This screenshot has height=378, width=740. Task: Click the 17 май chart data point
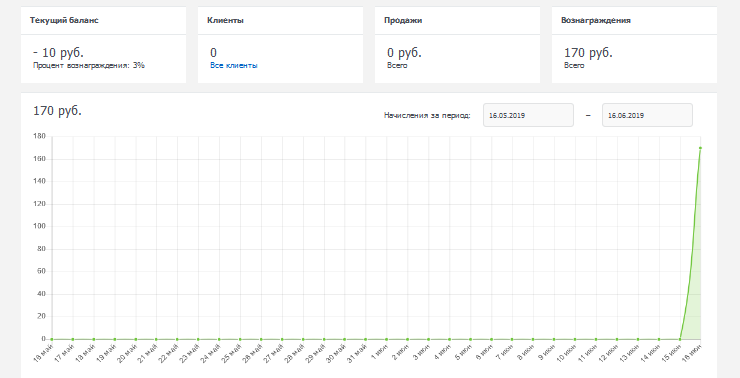point(73,339)
